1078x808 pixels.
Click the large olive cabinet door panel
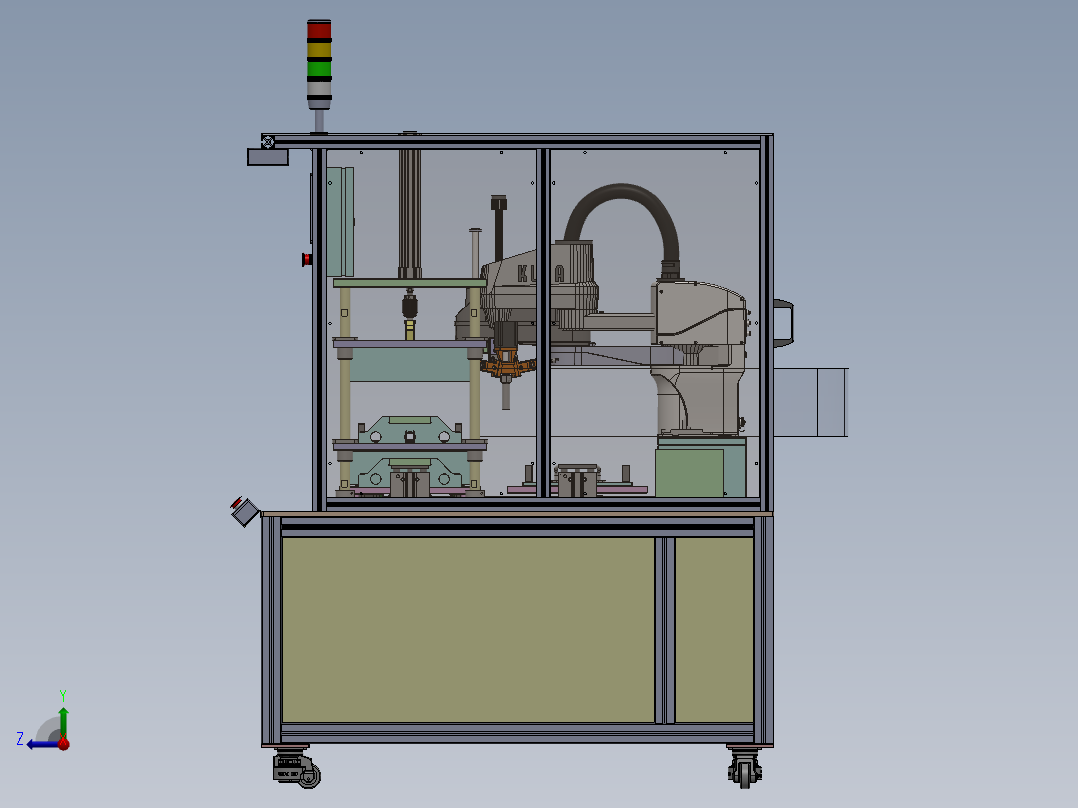coord(468,629)
